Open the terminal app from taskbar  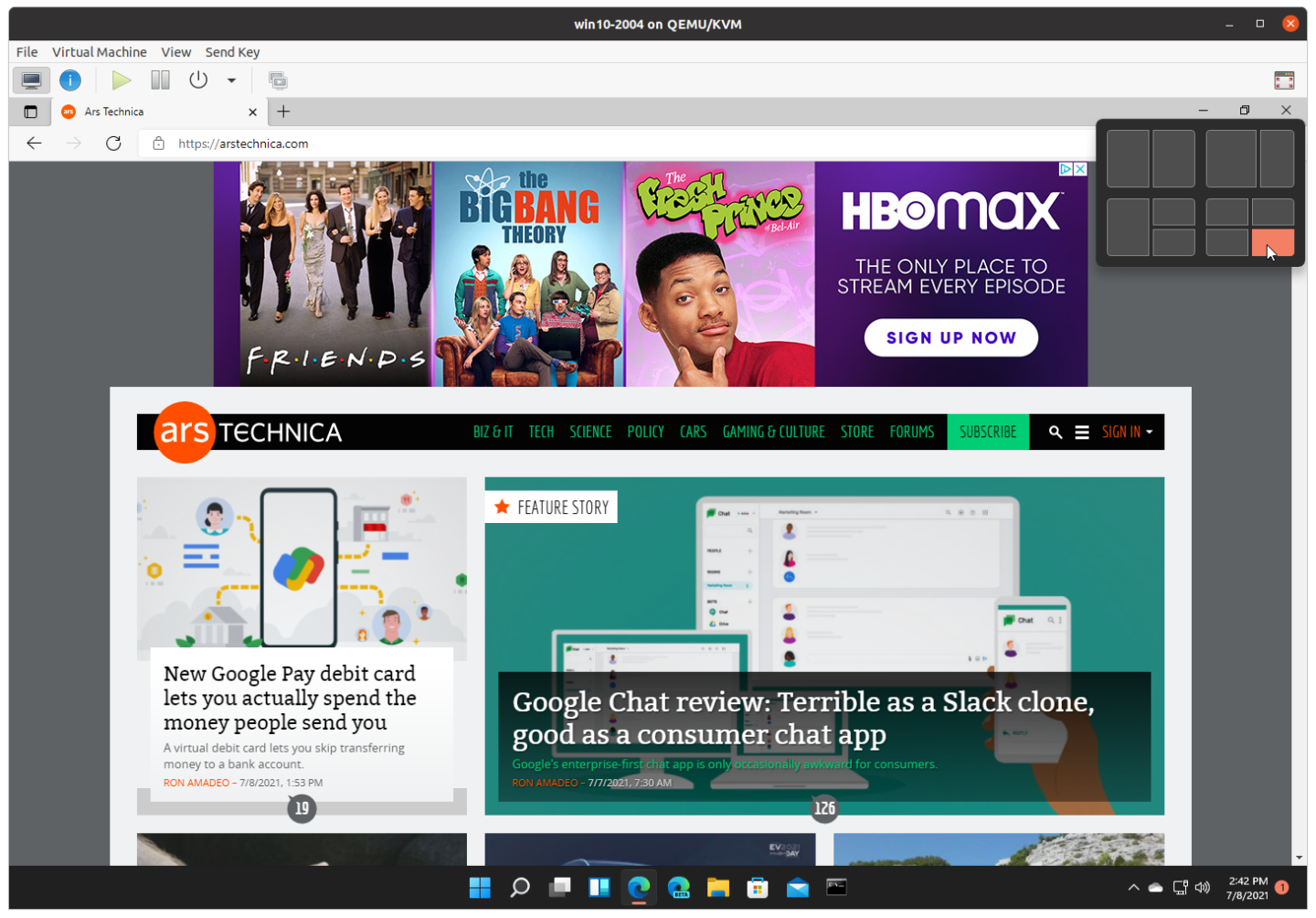pyautogui.click(x=836, y=888)
